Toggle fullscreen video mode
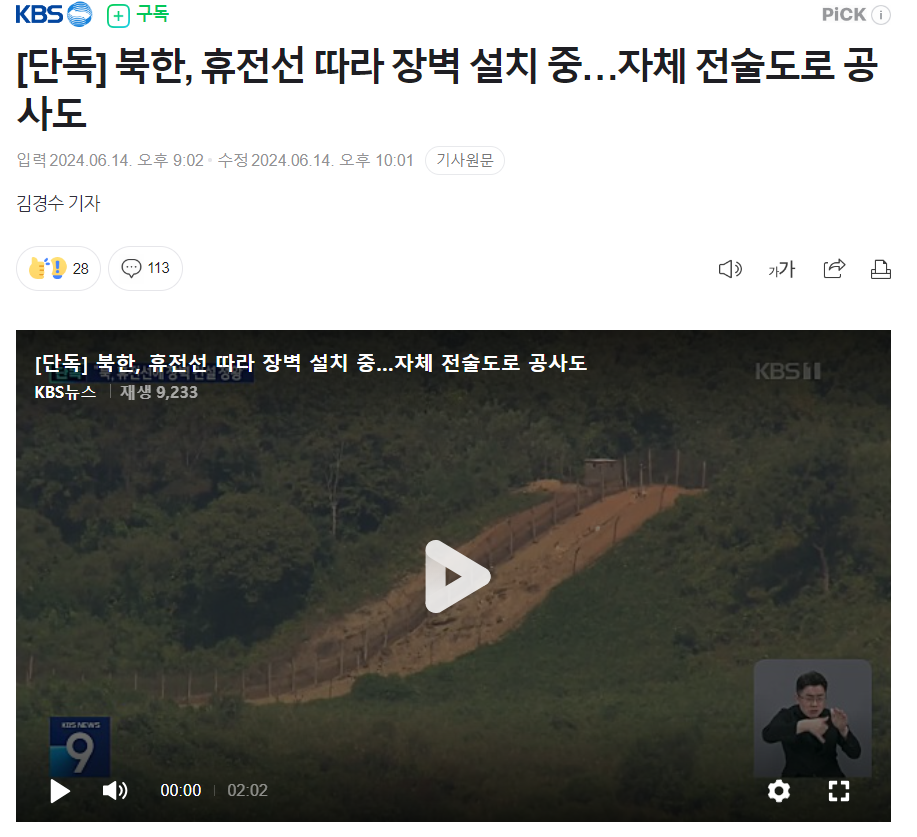The image size is (917, 837). click(x=839, y=791)
